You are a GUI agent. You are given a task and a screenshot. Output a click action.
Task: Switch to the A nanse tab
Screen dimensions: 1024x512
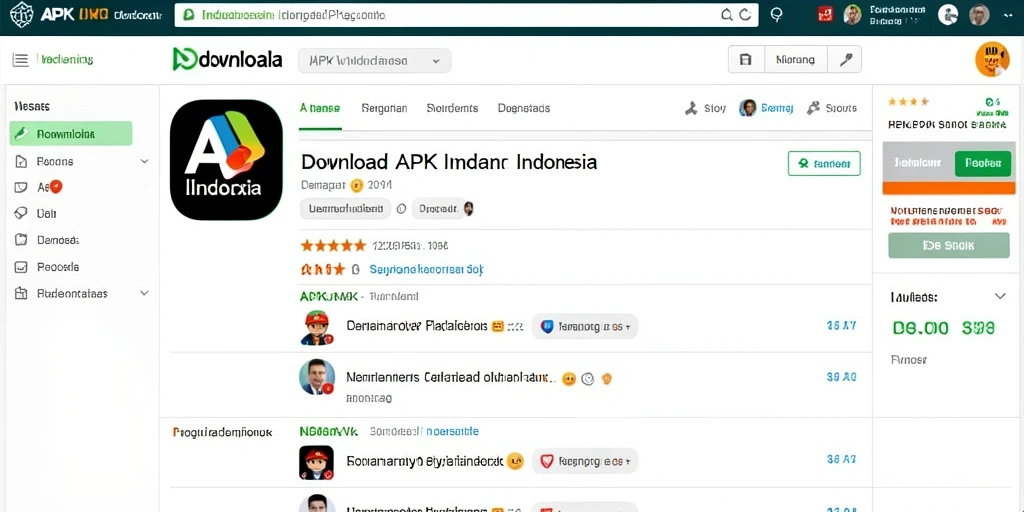[320, 108]
